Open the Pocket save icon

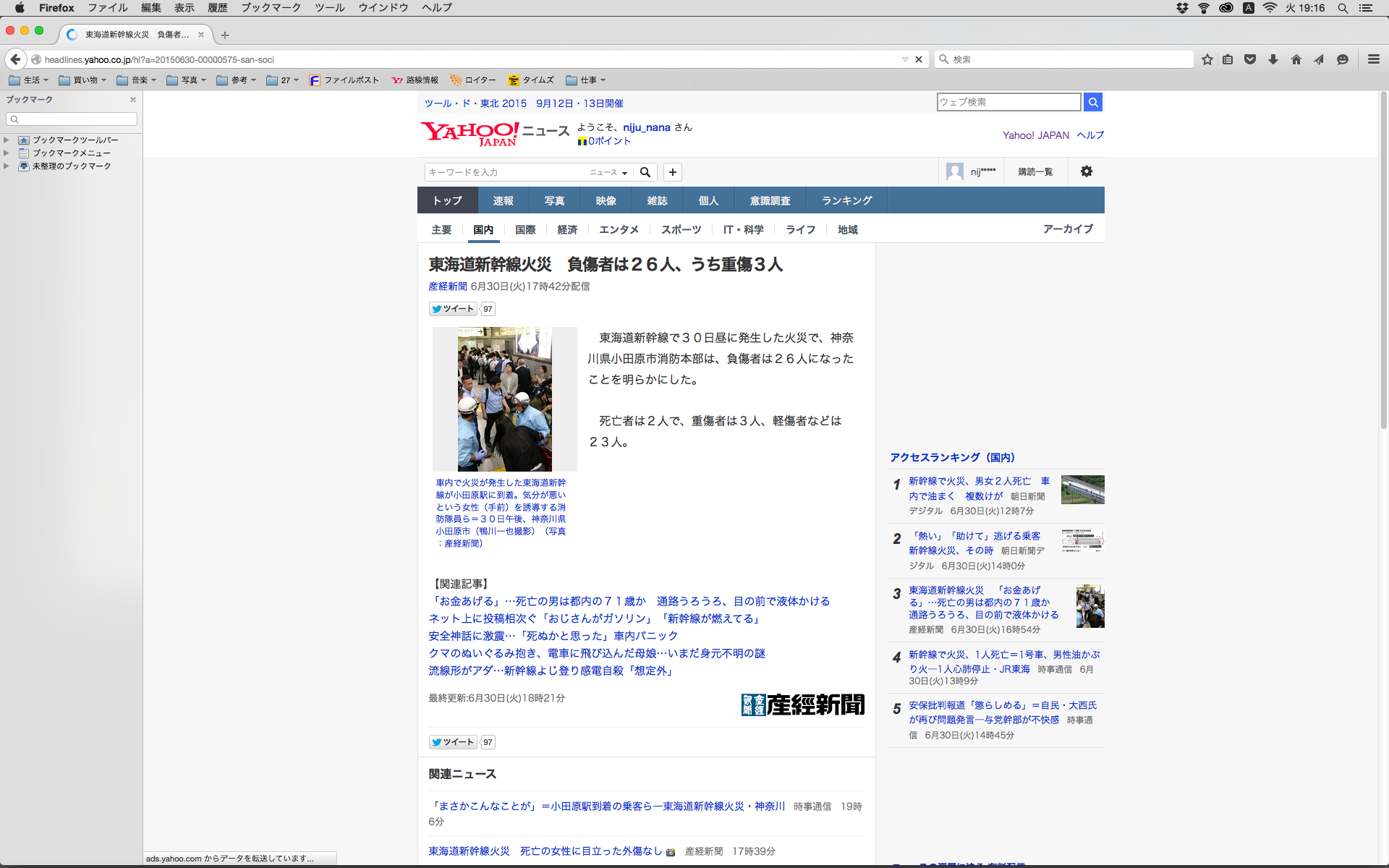[x=1250, y=59]
